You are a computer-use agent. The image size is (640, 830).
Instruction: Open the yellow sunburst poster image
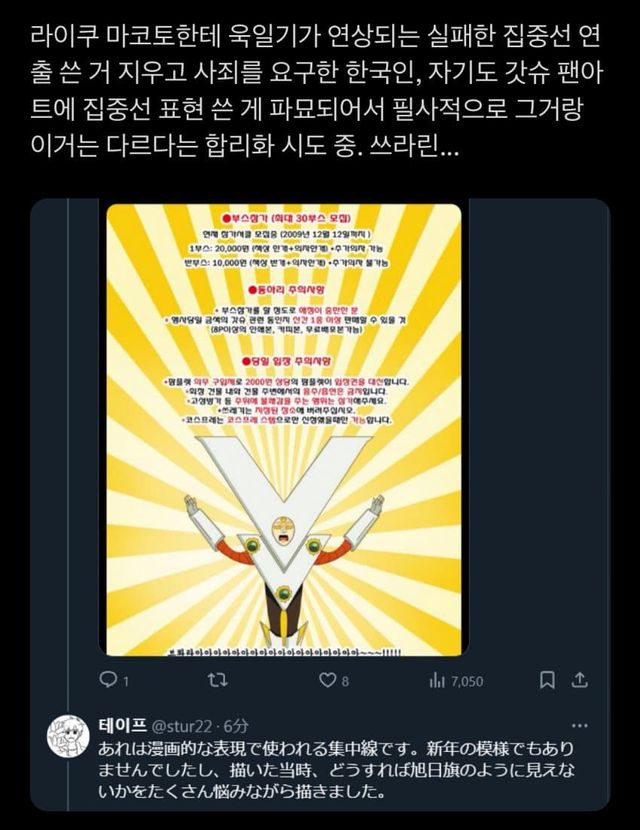284,430
